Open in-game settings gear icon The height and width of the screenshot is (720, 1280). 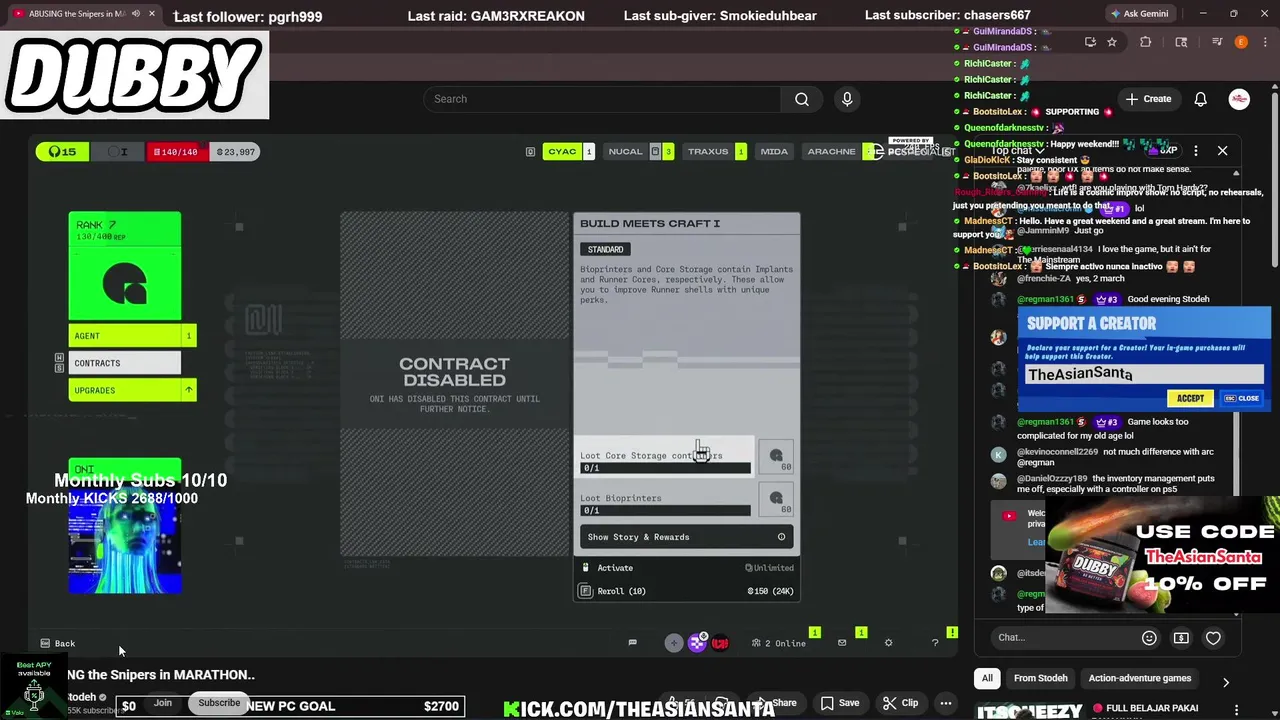(x=888, y=643)
